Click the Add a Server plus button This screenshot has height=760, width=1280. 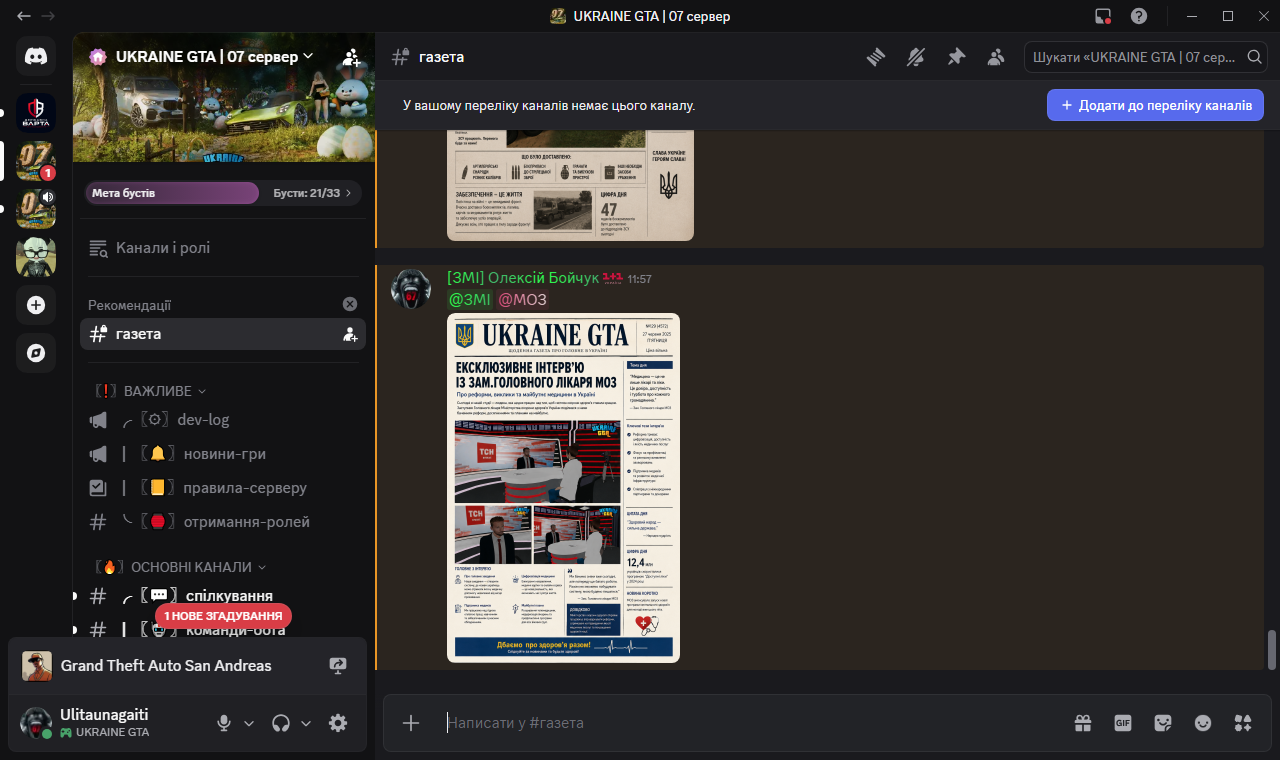36,305
